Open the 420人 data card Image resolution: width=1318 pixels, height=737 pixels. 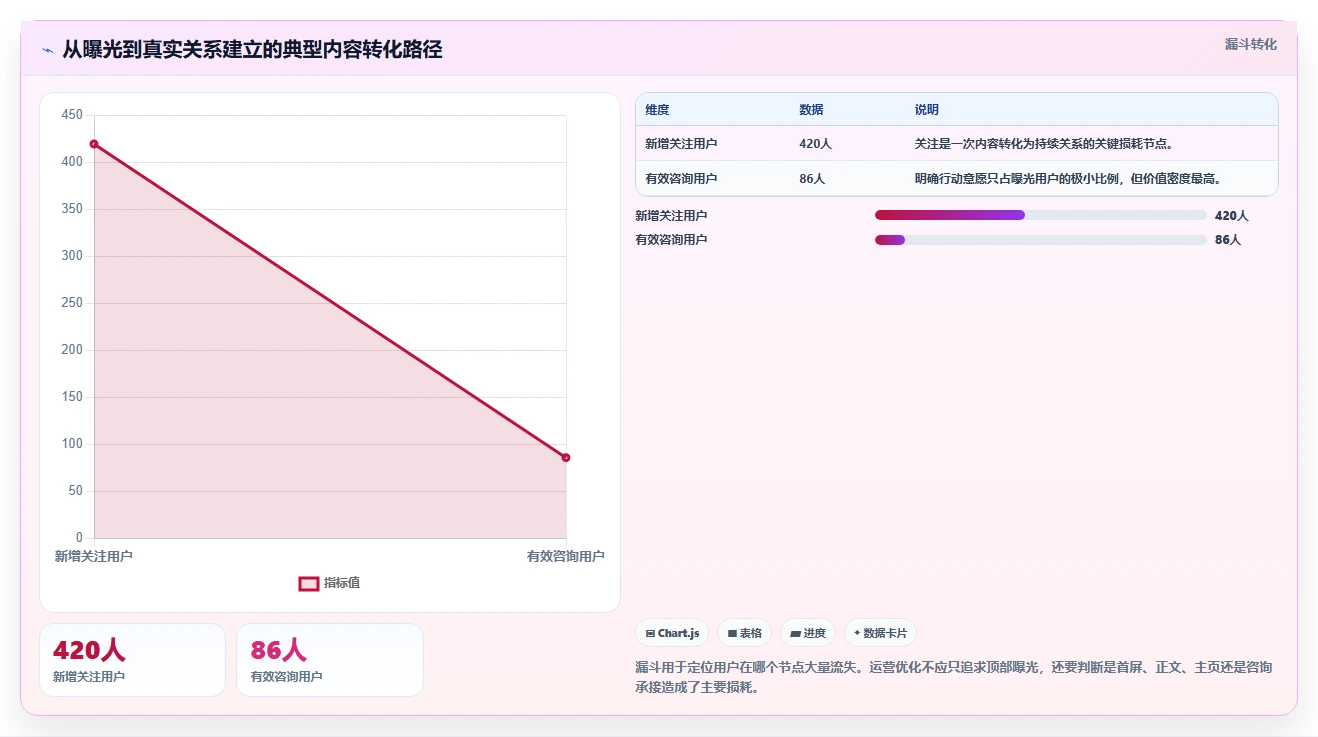[x=132, y=660]
